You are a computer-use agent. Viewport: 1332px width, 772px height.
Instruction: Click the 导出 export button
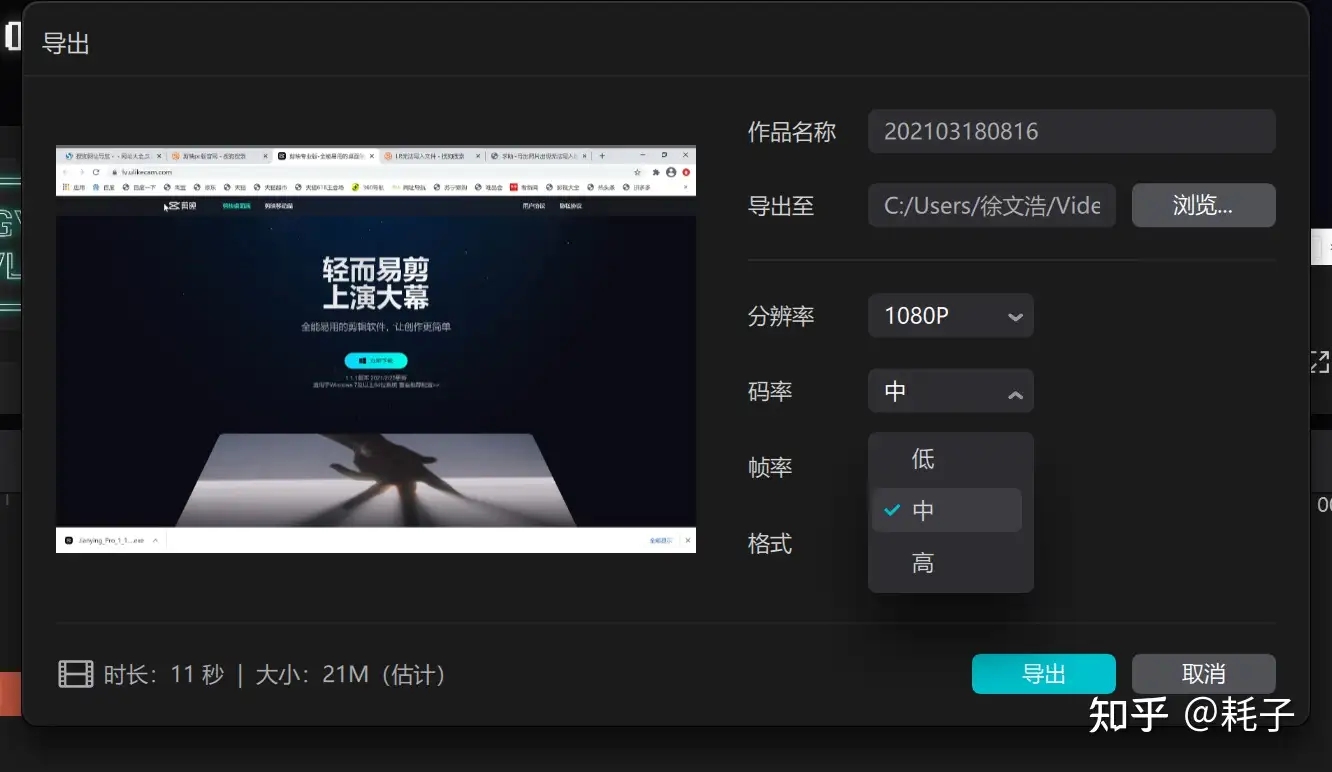[x=1043, y=674]
